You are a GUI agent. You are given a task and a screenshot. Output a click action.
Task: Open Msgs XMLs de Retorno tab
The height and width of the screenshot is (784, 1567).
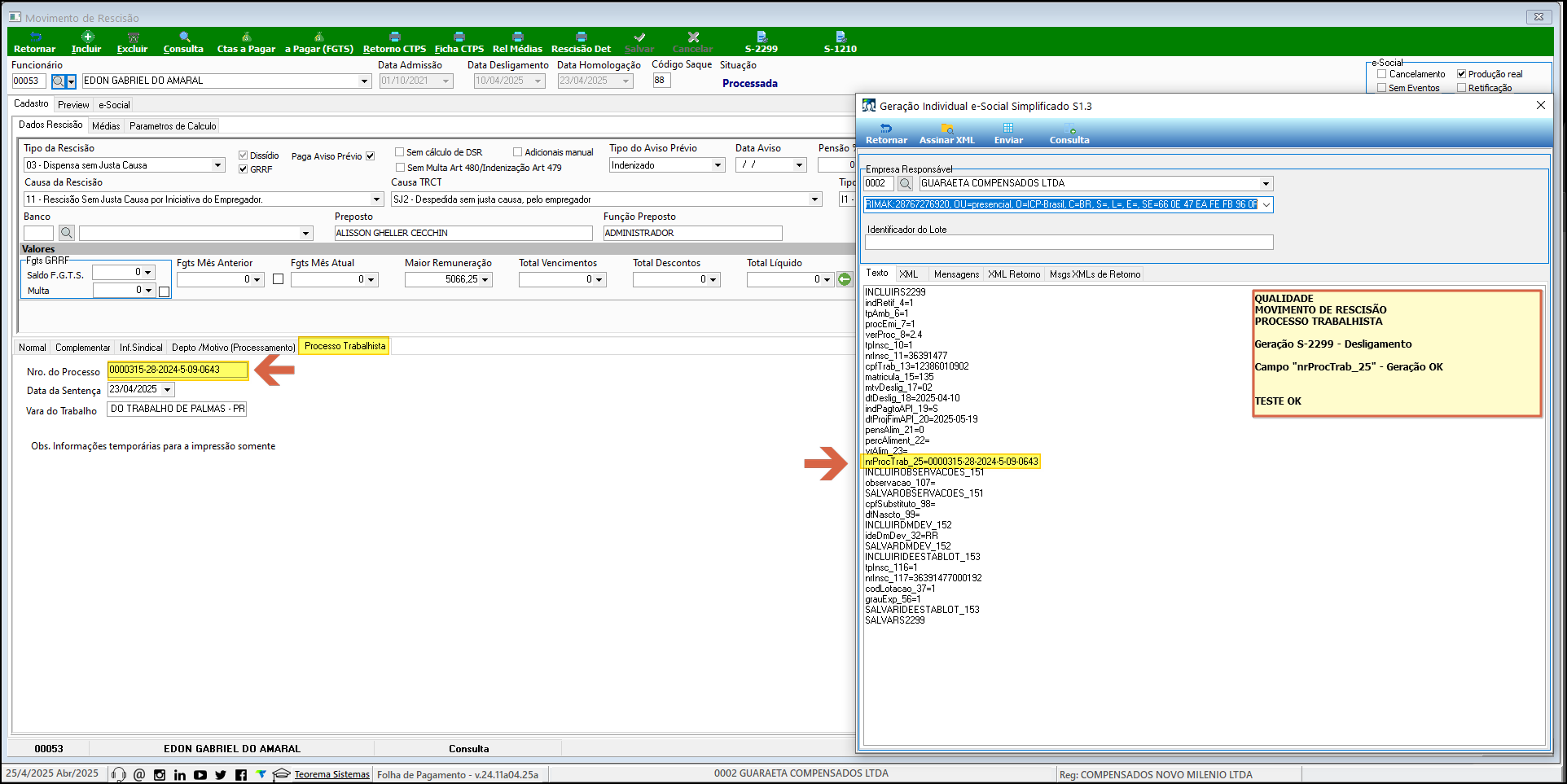[1095, 274]
